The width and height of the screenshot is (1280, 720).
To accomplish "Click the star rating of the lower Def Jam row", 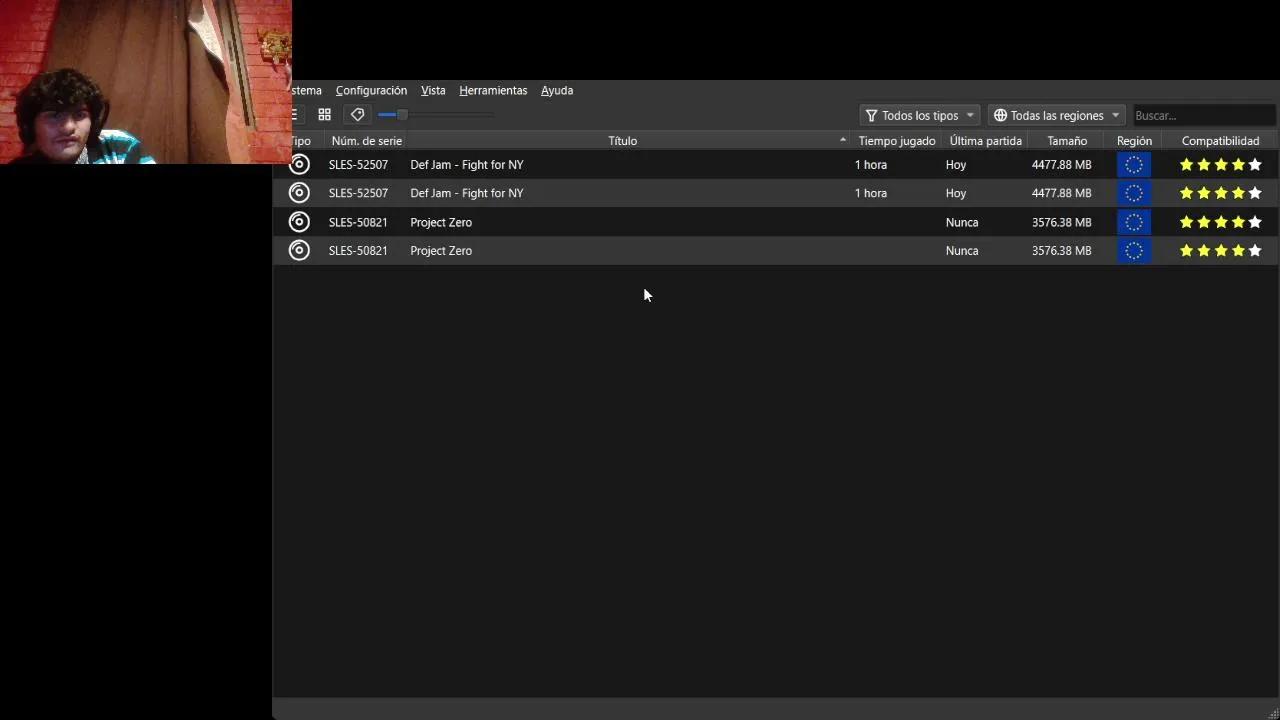I will [x=1220, y=193].
